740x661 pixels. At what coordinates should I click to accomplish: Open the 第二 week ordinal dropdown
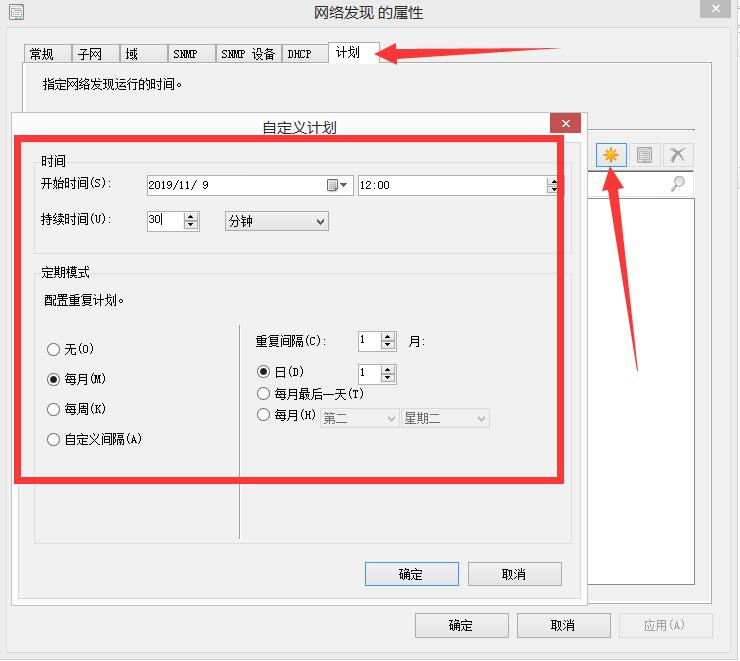pos(359,418)
